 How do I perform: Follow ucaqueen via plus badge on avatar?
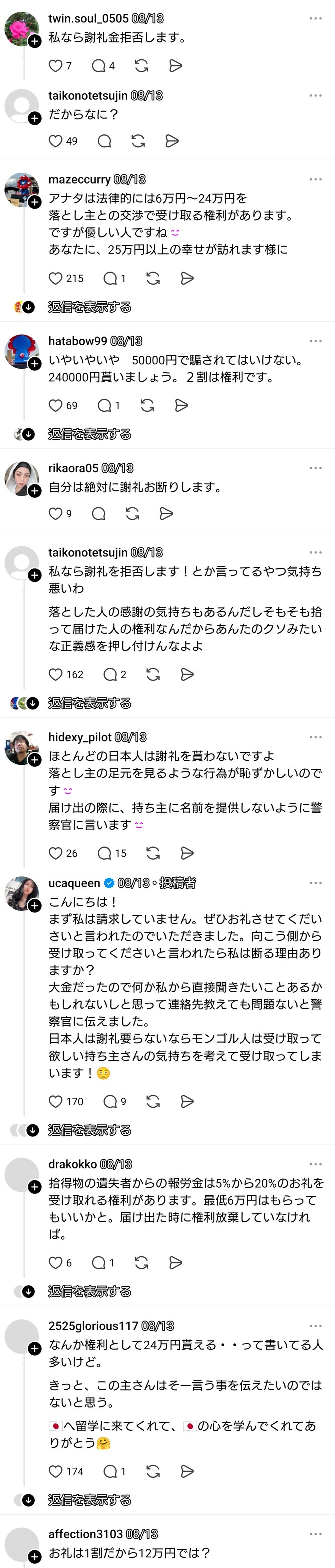point(35,906)
